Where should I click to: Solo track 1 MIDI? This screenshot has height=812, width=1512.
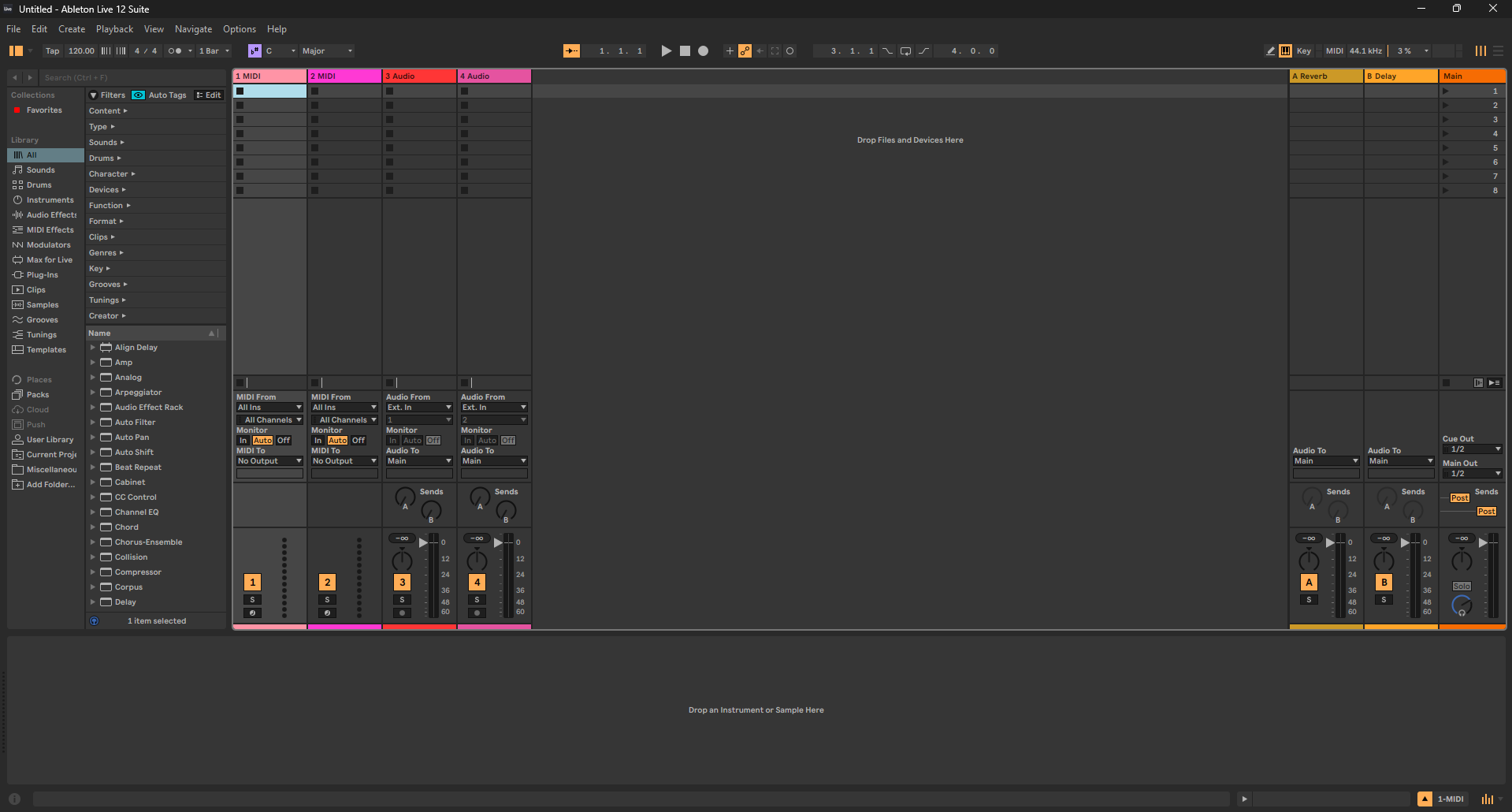[252, 599]
